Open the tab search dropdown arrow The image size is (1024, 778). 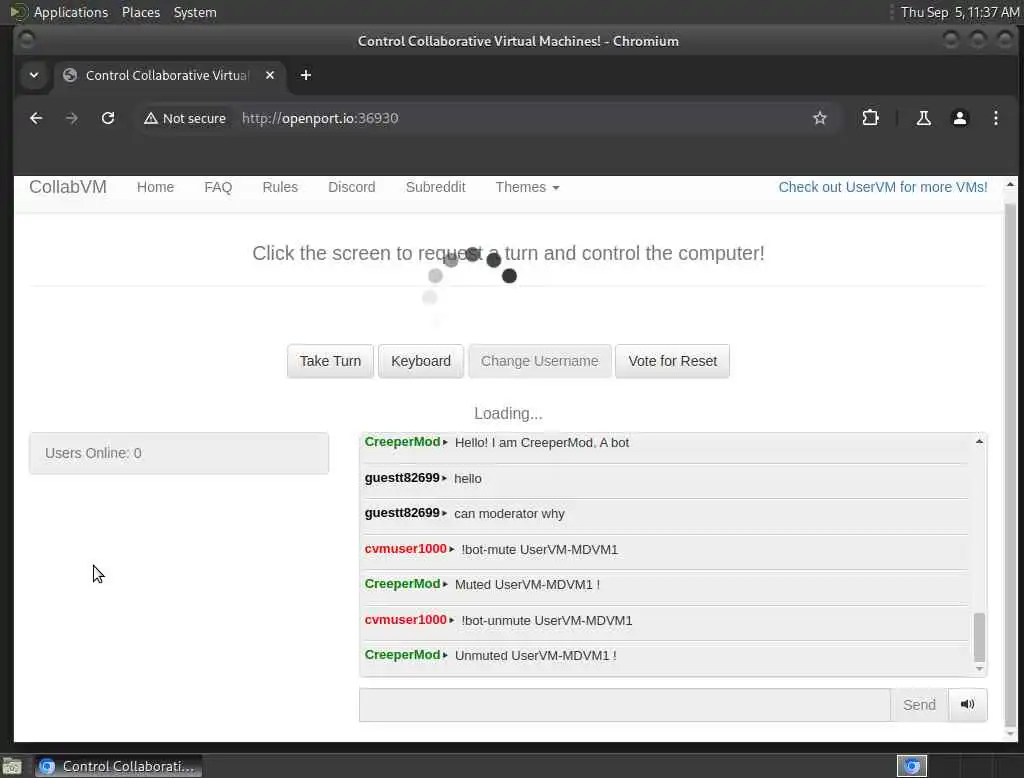point(34,75)
